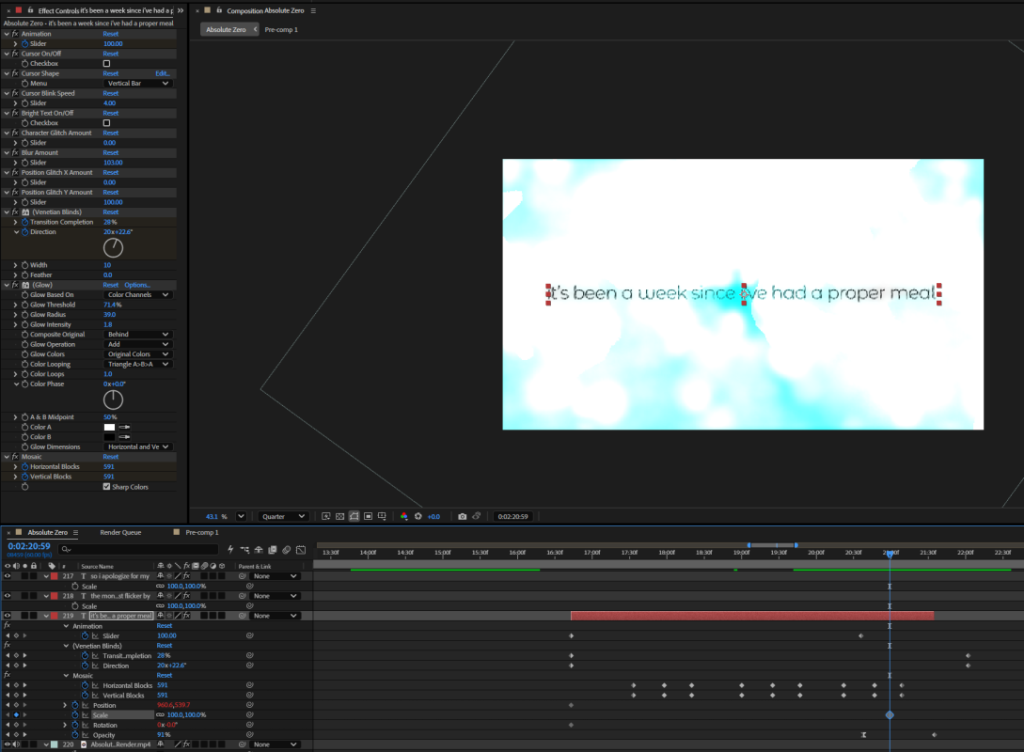Toggle video eye for layer 220 Absolut Render
Screen dimensions: 1024x752
(x=8, y=744)
